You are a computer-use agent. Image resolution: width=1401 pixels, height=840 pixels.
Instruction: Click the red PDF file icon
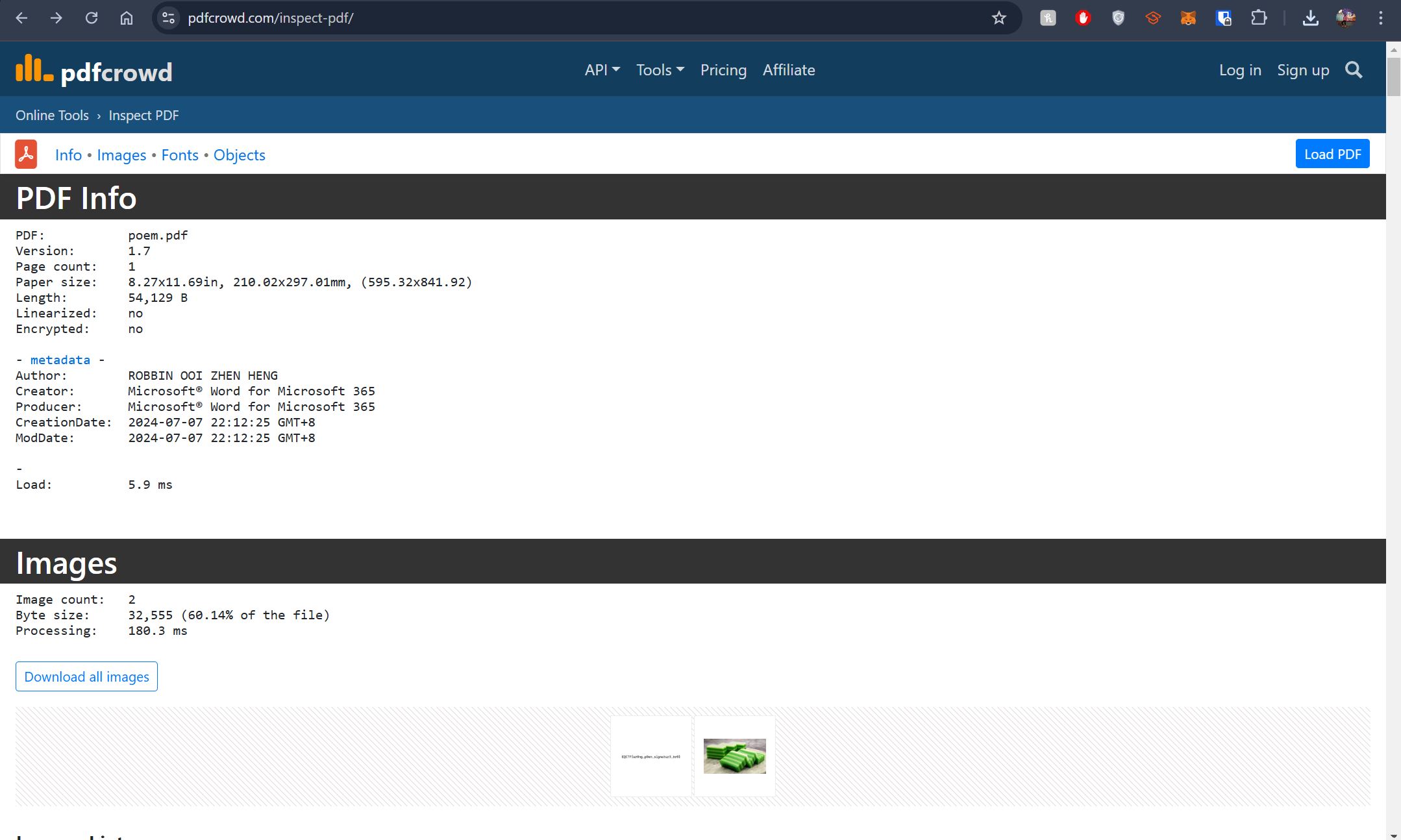[26, 154]
